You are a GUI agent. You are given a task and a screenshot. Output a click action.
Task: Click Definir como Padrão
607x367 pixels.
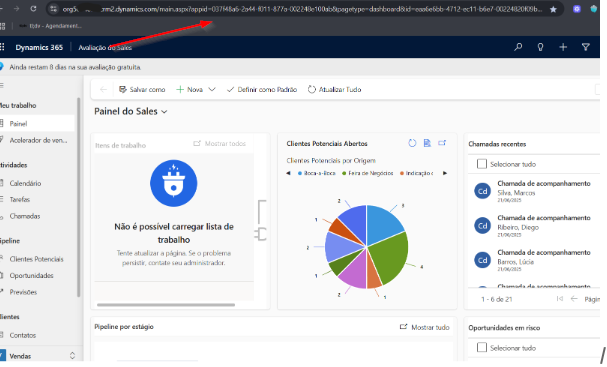262,89
